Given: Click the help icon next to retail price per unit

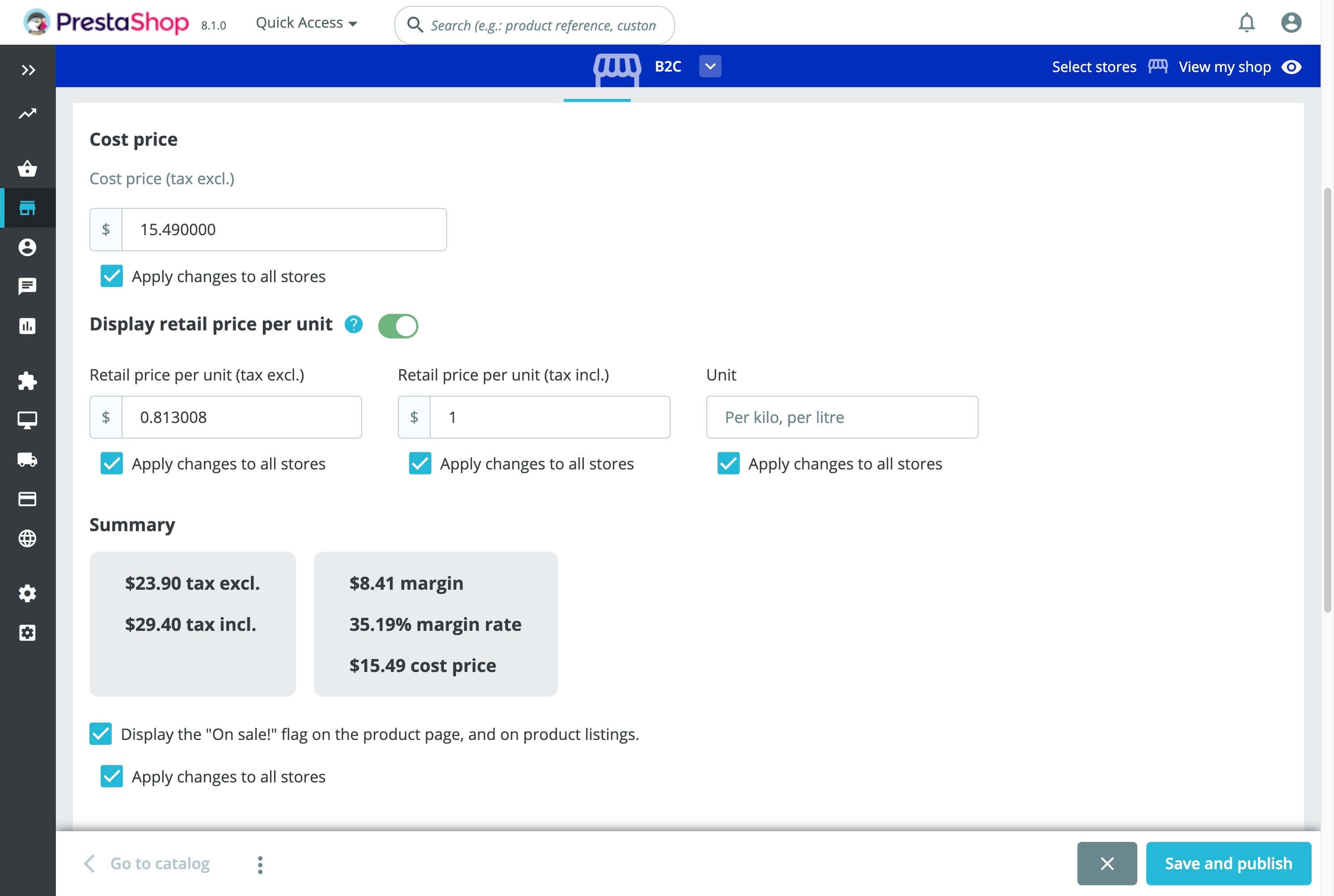Looking at the screenshot, I should [354, 325].
